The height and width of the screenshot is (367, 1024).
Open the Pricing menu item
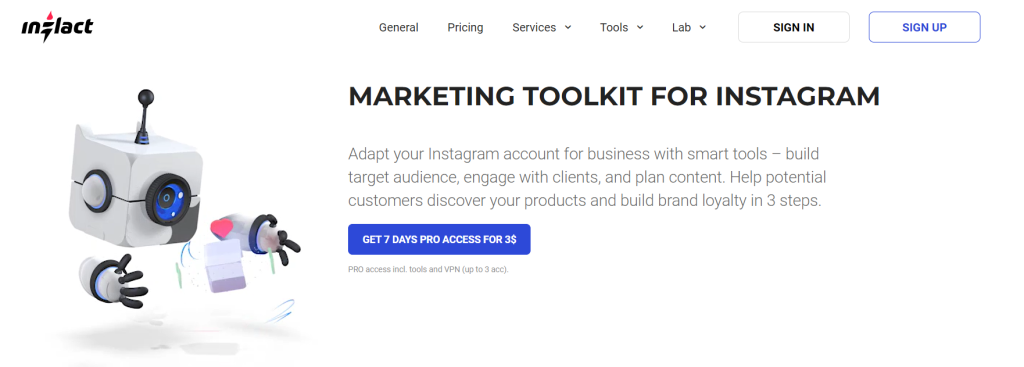pos(465,27)
